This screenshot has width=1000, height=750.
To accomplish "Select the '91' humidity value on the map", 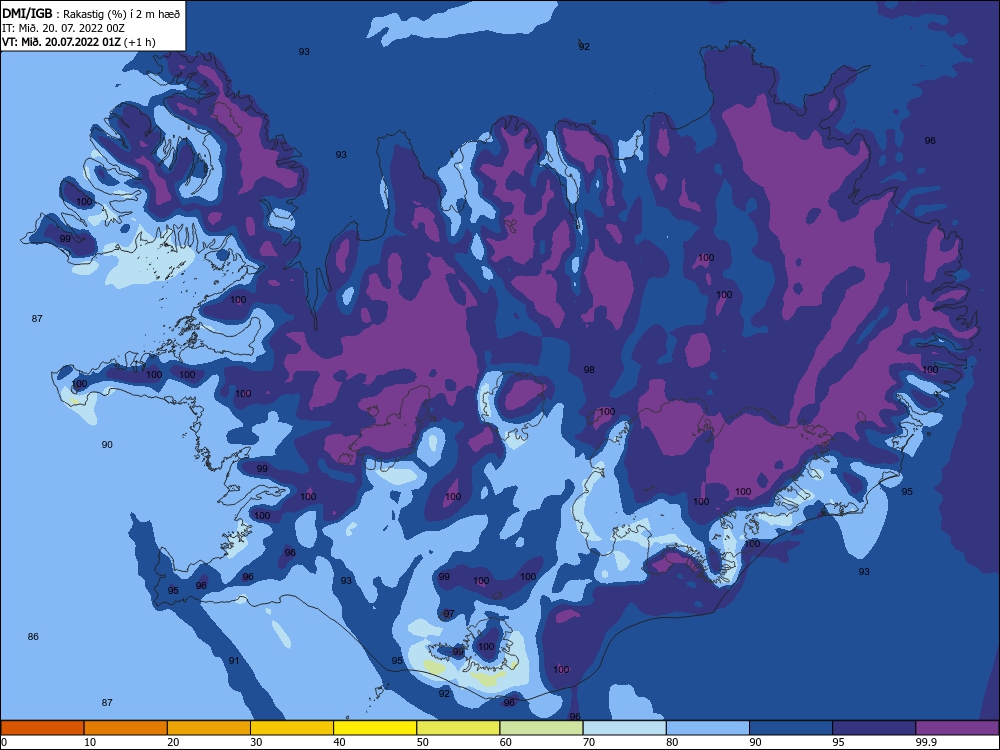I will coord(234,661).
